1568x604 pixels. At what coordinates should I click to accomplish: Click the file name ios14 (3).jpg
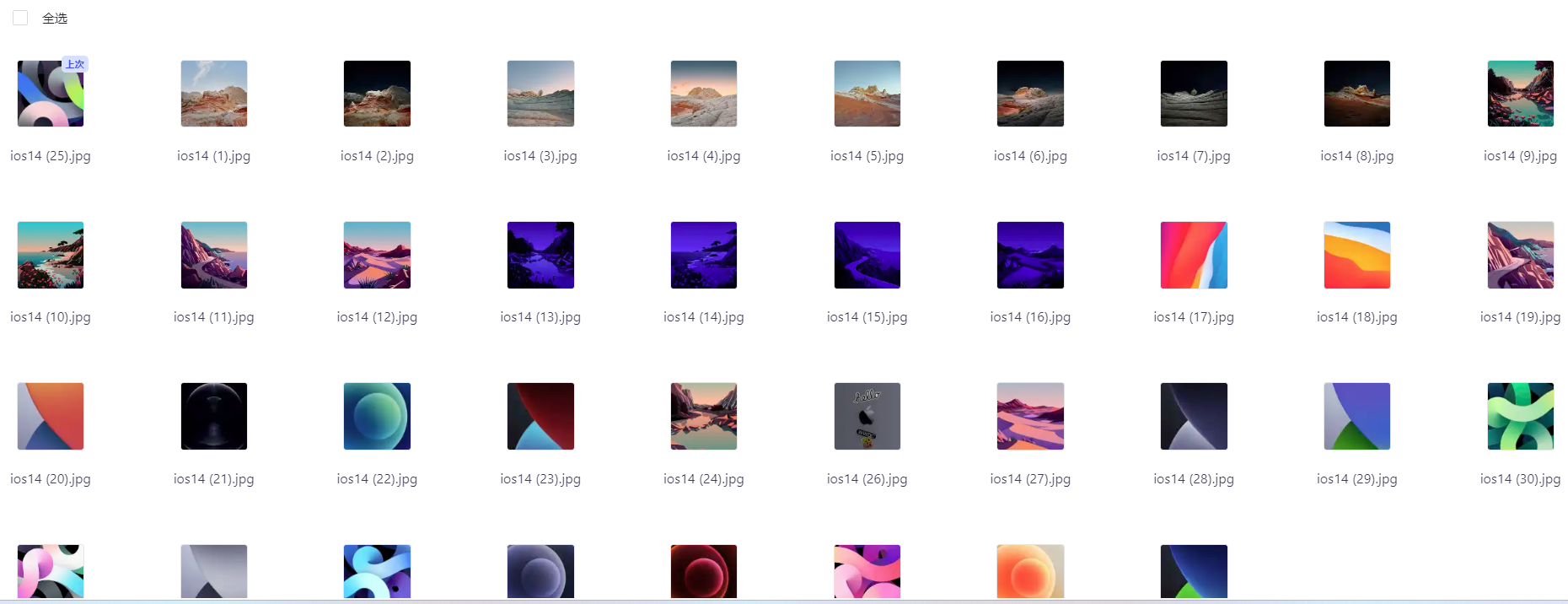tap(540, 156)
